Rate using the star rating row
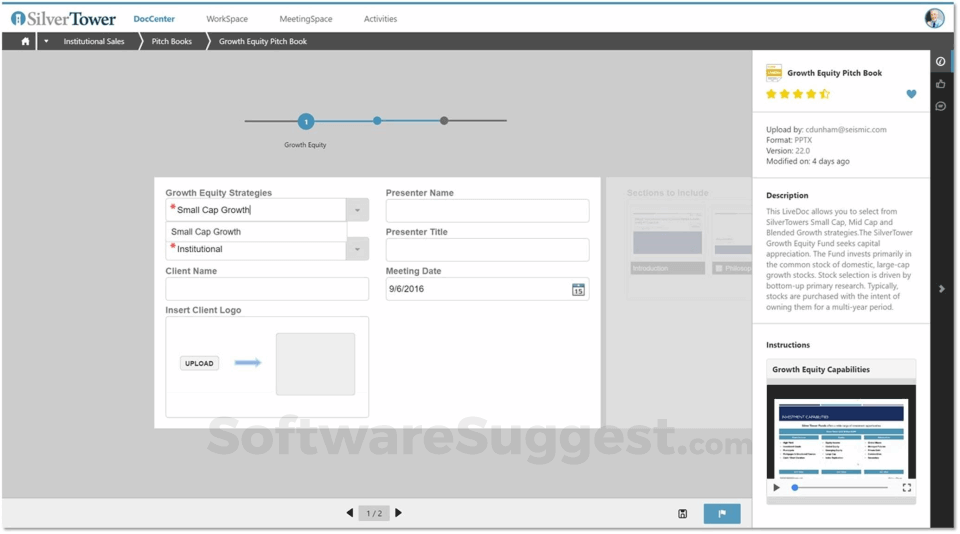 [x=798, y=94]
